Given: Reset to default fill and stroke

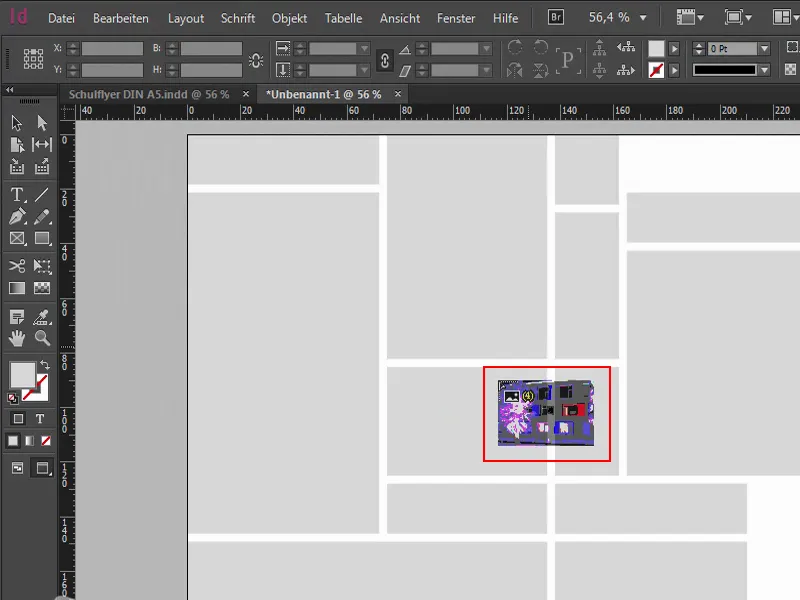Looking at the screenshot, I should click(13, 398).
